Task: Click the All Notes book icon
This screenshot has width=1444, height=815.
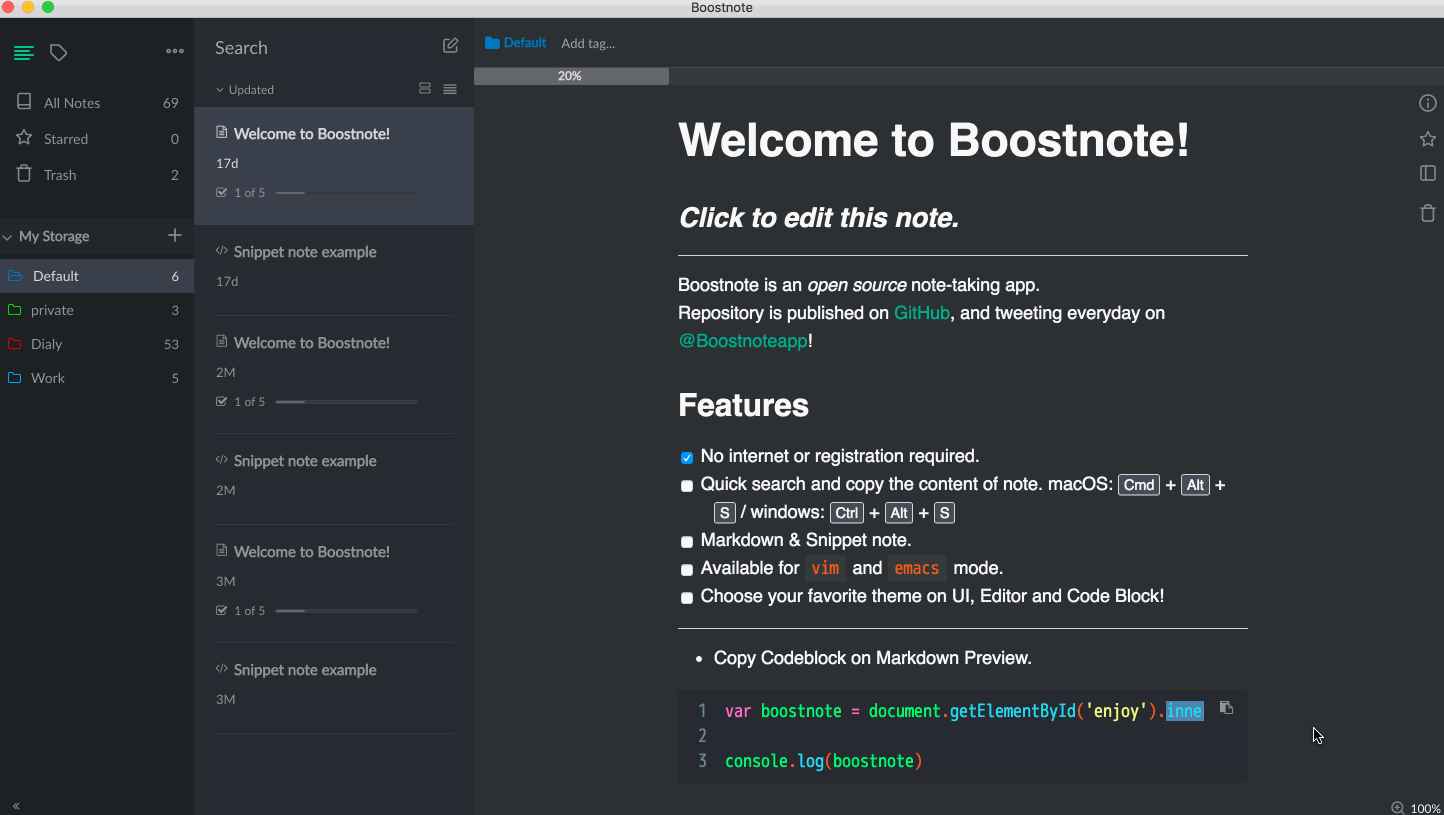Action: [24, 102]
